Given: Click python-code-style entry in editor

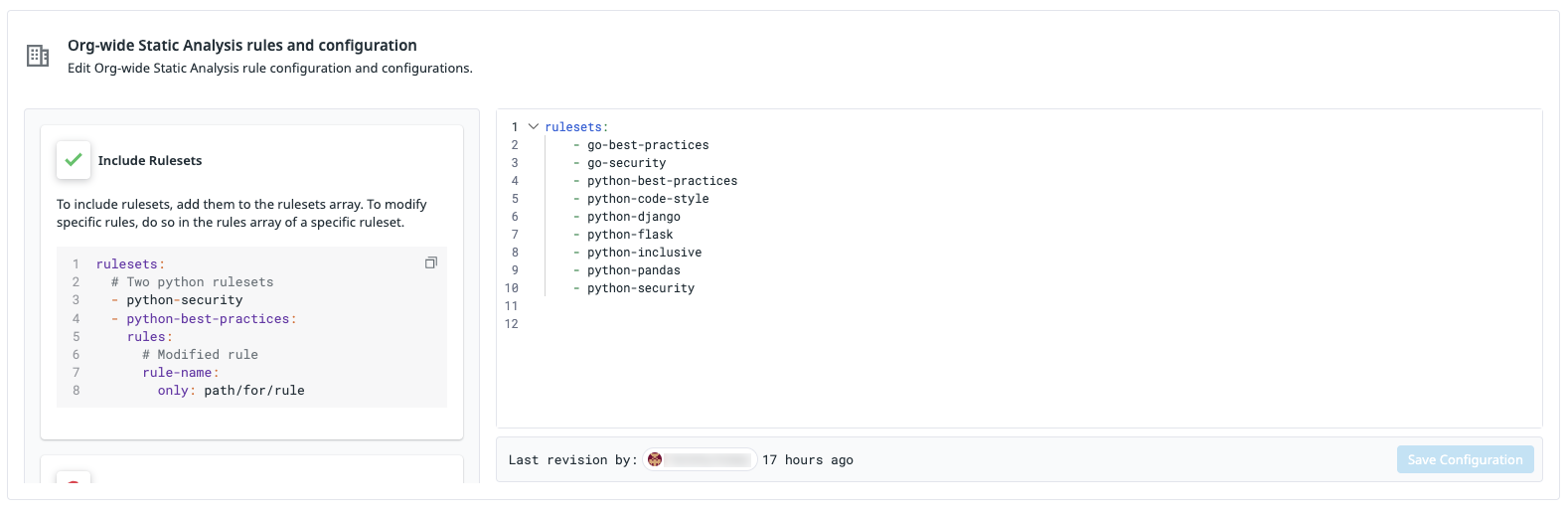Looking at the screenshot, I should (648, 199).
